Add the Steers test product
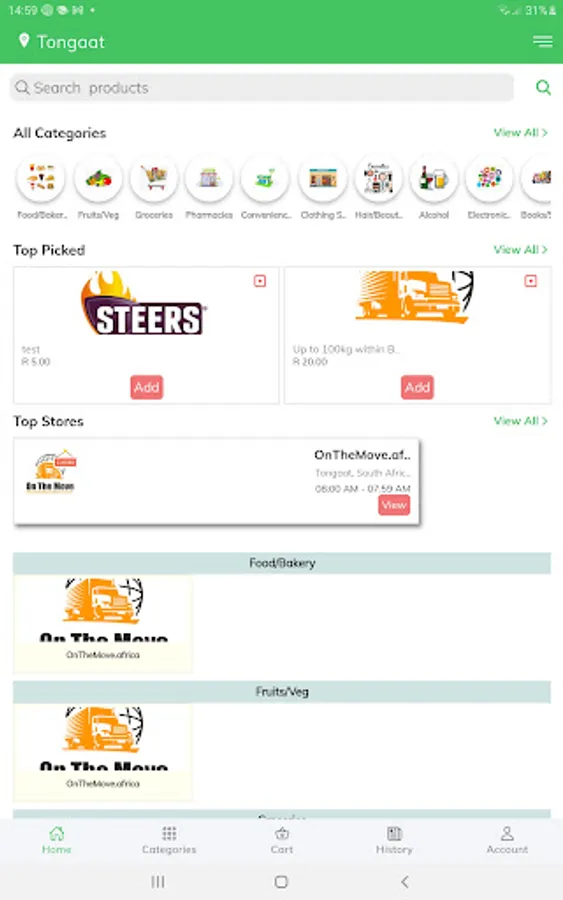This screenshot has height=900, width=563. [146, 387]
